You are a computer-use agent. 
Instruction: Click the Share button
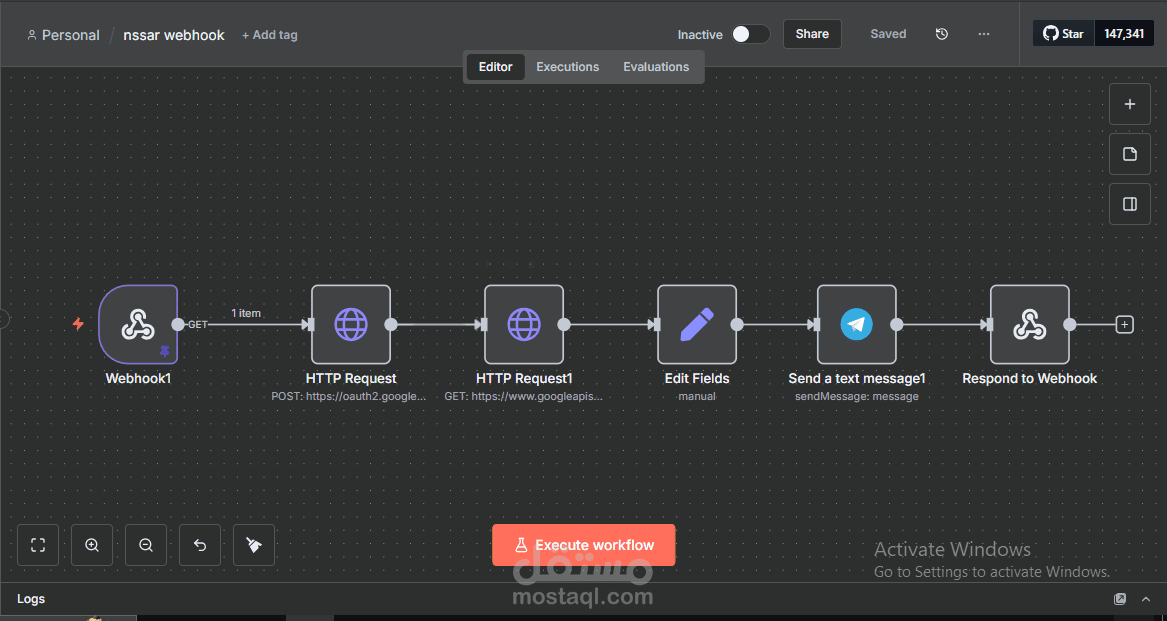tap(812, 34)
